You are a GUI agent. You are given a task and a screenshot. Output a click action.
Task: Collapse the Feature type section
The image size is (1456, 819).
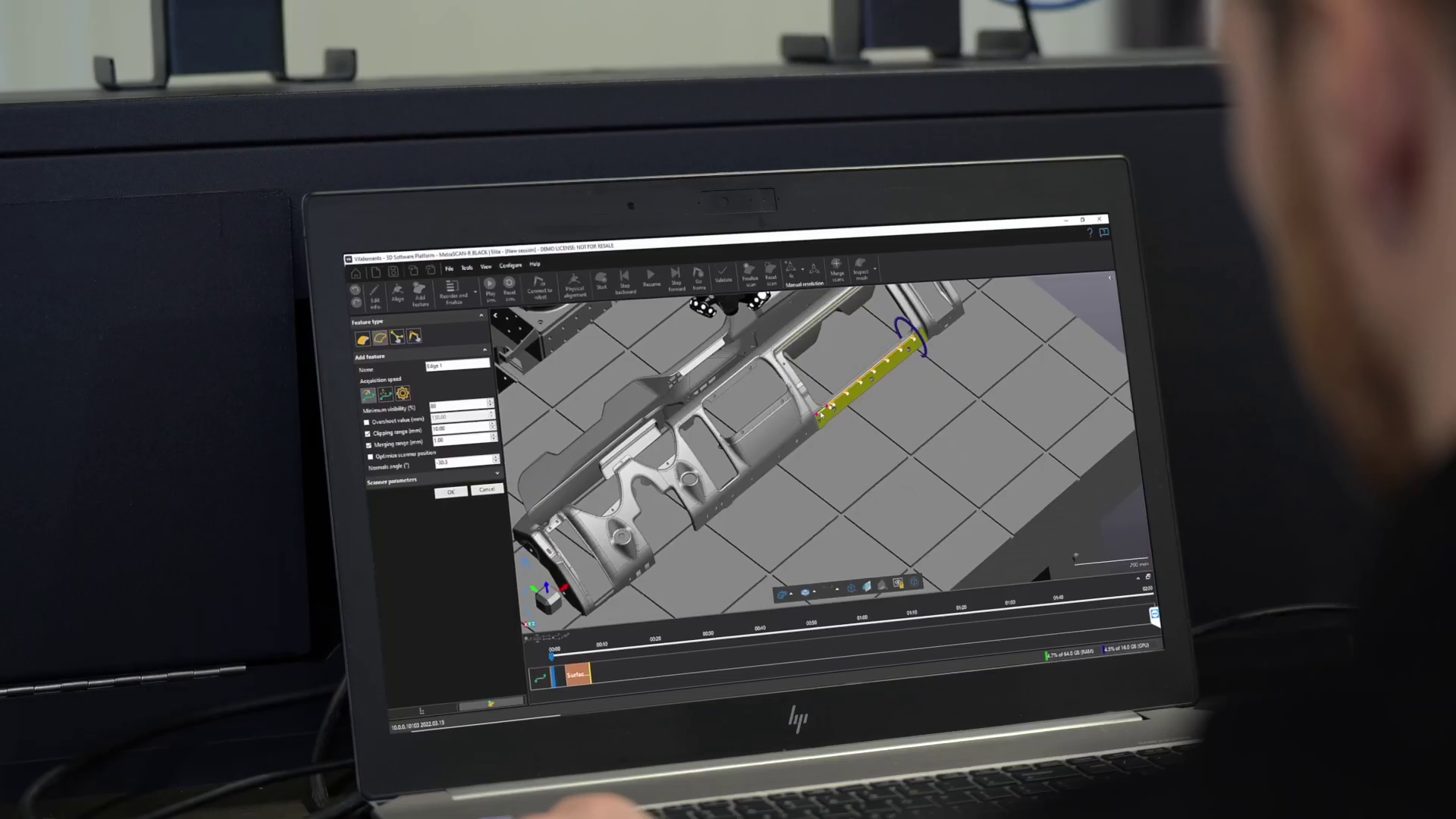[x=481, y=315]
